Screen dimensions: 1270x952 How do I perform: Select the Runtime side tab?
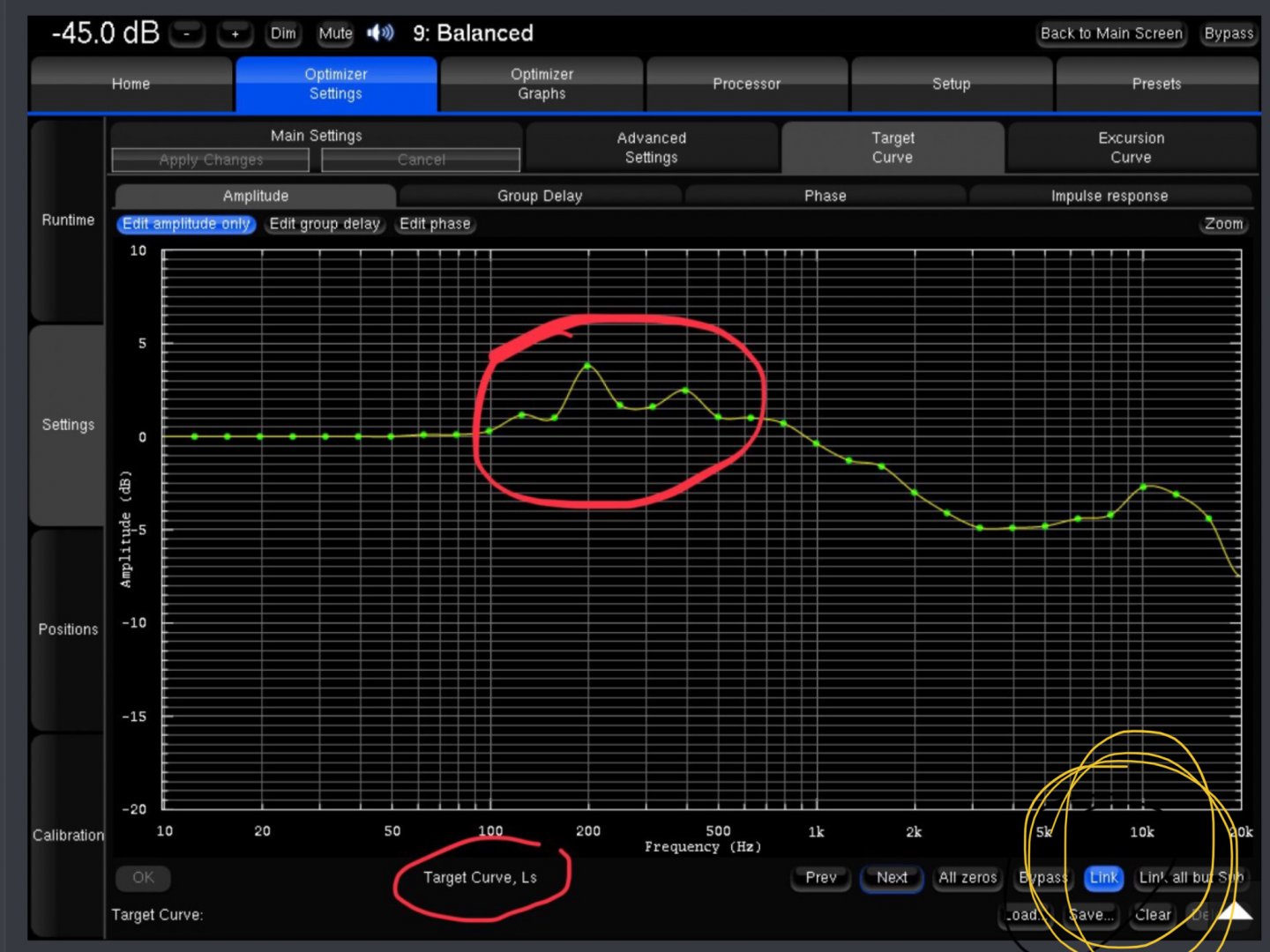pyautogui.click(x=68, y=220)
